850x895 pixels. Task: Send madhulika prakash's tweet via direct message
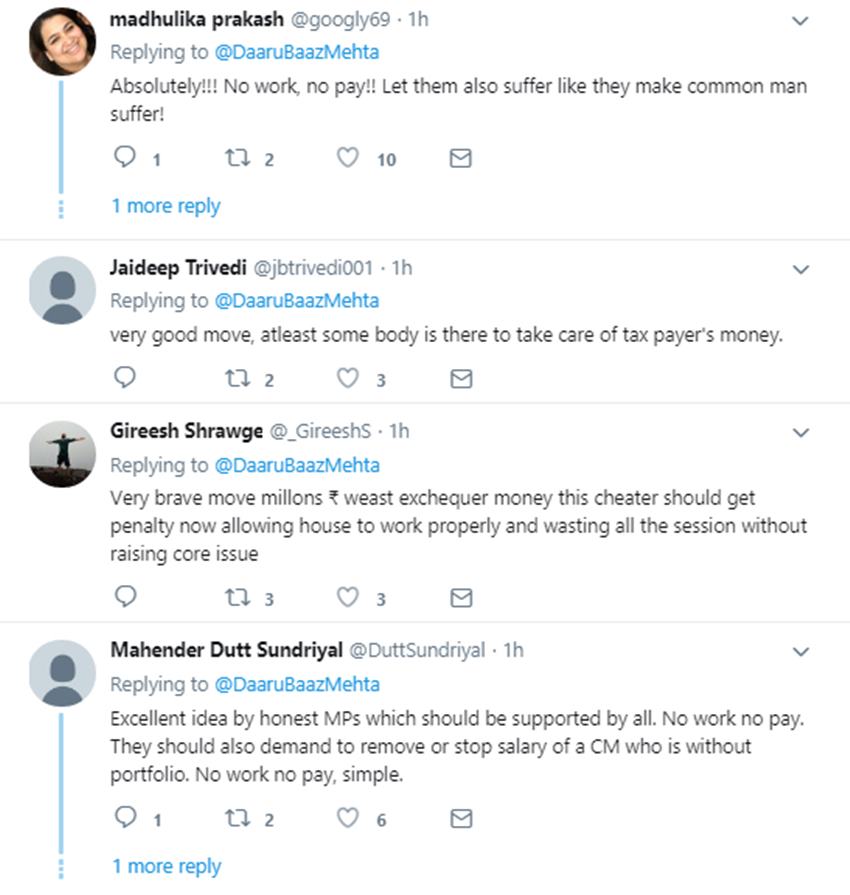(x=460, y=158)
